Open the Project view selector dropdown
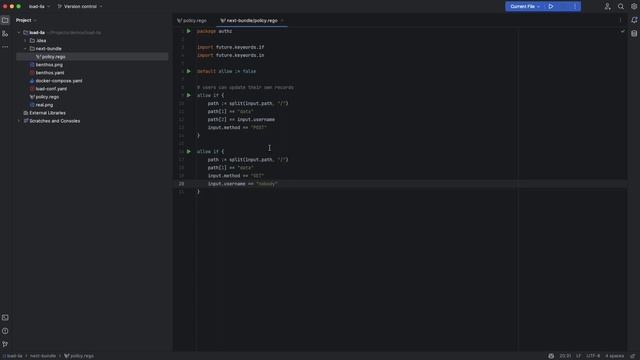640x360 pixels. pyautogui.click(x=26, y=20)
